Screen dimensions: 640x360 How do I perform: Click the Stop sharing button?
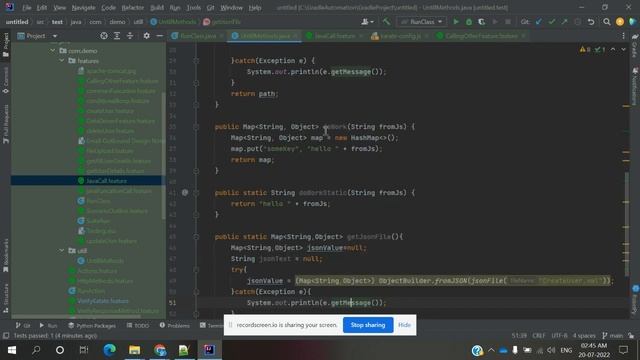click(x=368, y=325)
